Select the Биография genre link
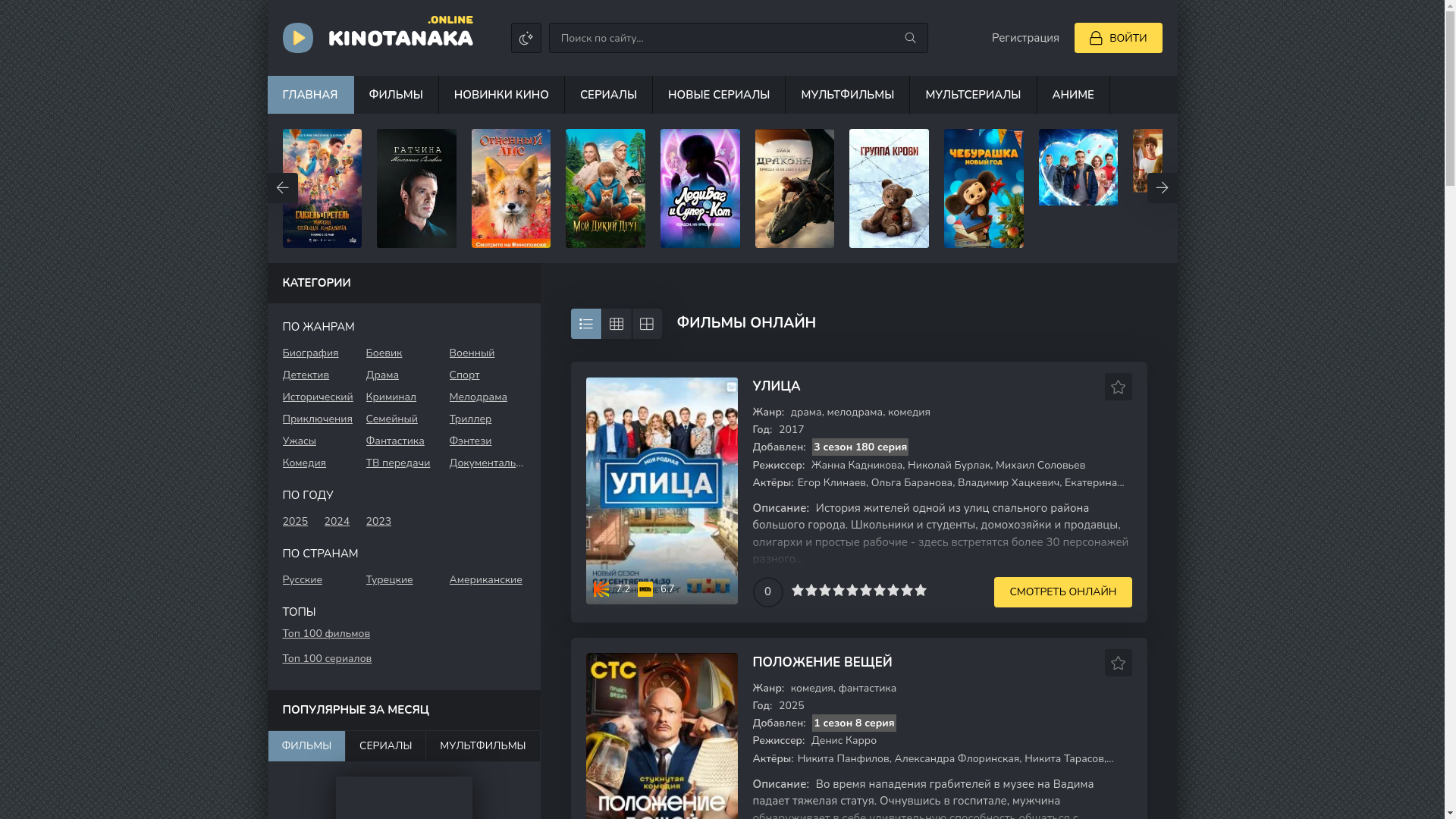The height and width of the screenshot is (819, 1456). (310, 353)
